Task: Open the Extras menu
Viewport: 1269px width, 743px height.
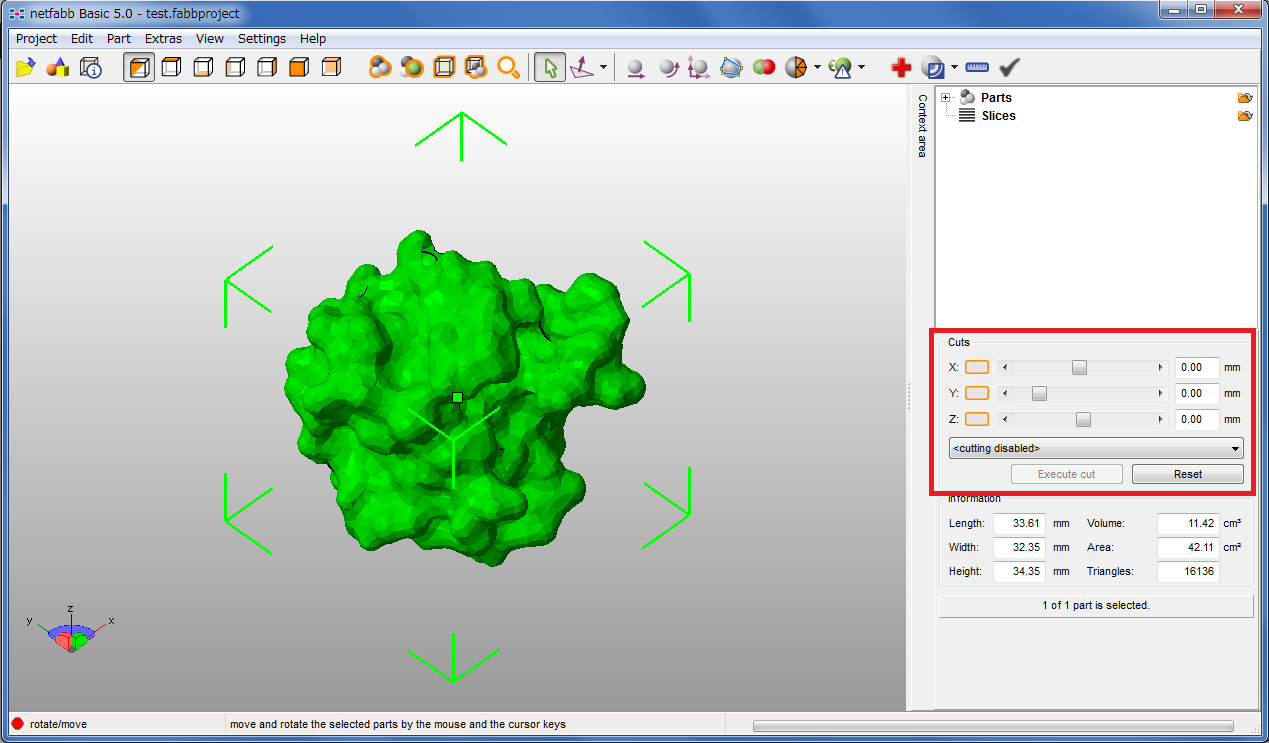Action: (163, 39)
